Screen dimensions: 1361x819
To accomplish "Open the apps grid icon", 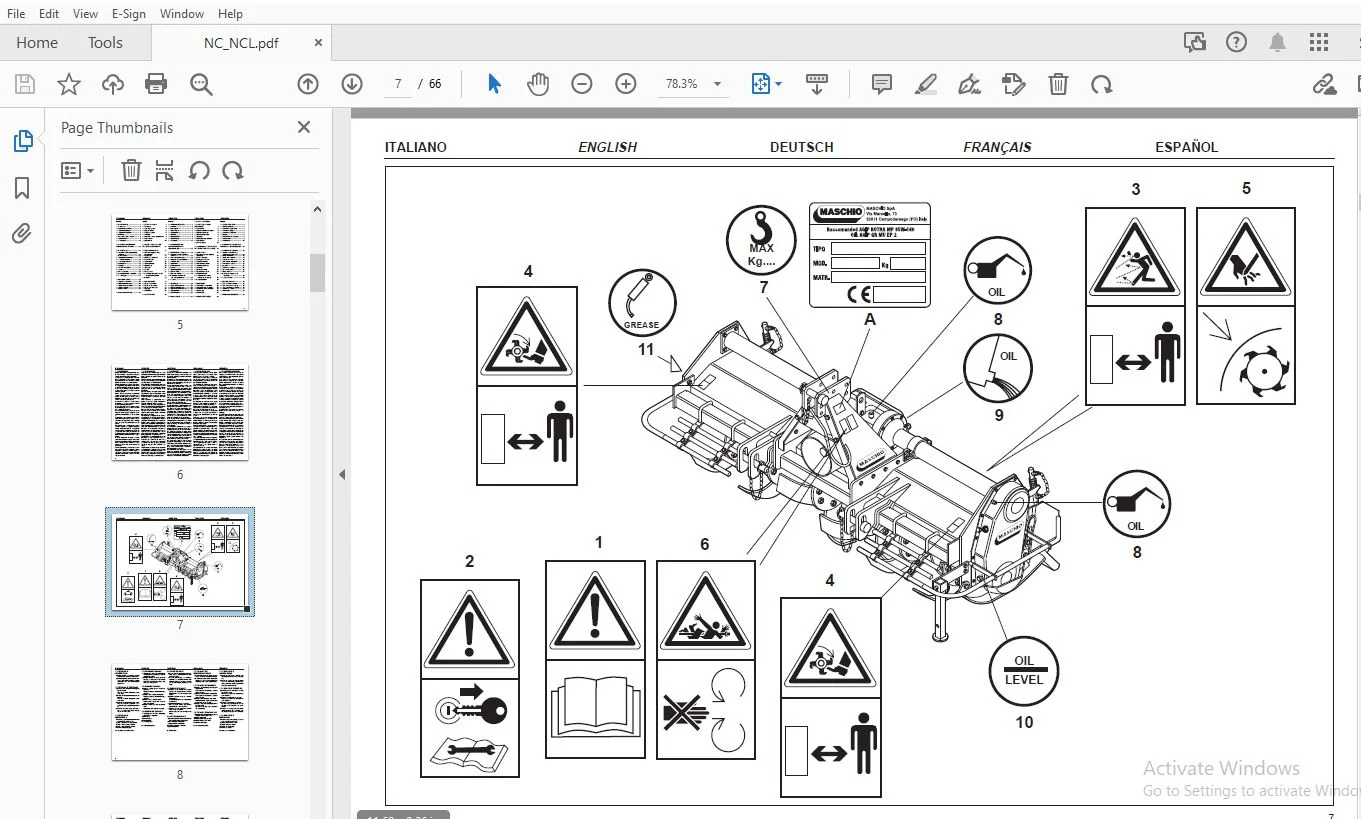I will pos(1319,42).
